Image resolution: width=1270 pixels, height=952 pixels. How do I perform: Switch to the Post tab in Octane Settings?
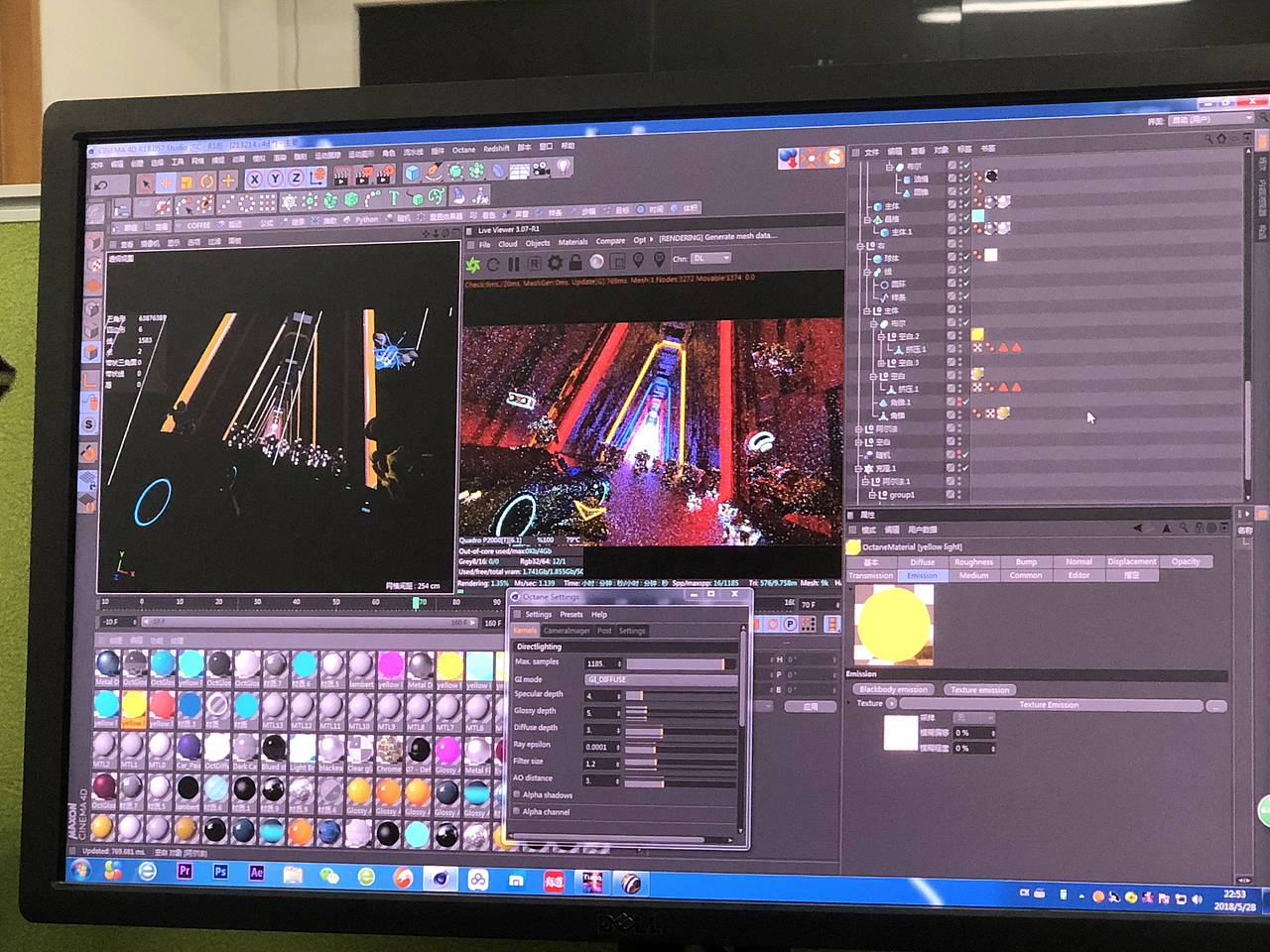tap(603, 631)
